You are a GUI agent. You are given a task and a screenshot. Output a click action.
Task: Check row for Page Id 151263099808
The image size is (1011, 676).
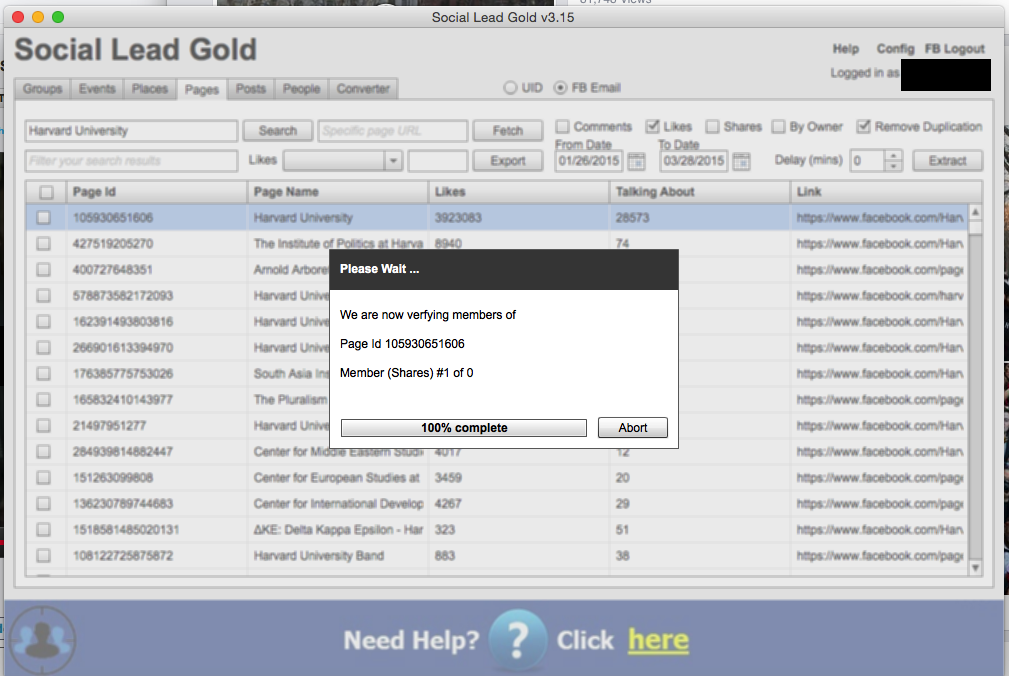coord(43,477)
